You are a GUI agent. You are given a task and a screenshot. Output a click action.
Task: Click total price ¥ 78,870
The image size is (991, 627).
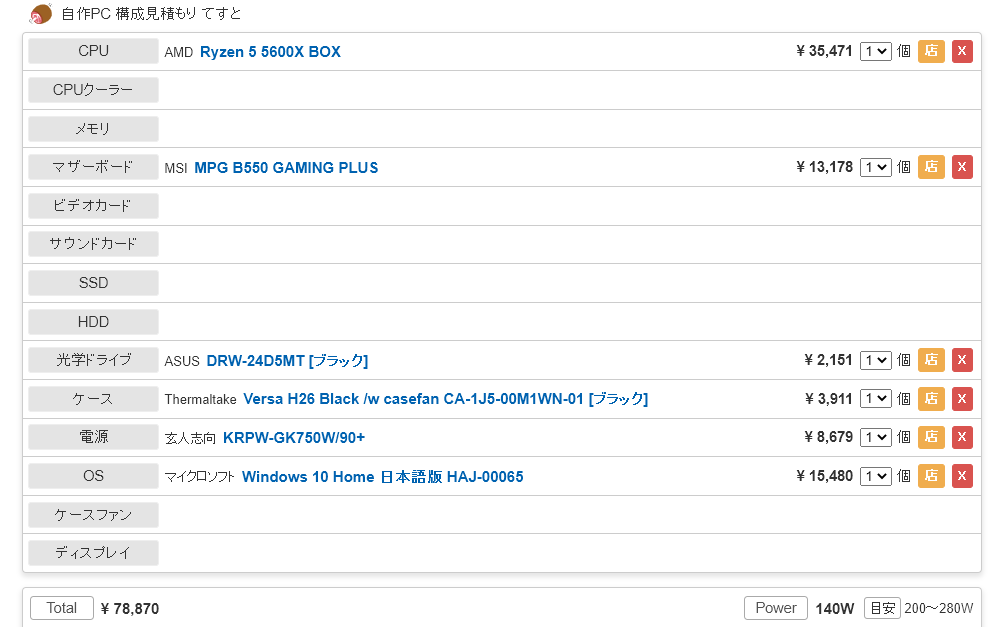(x=130, y=609)
